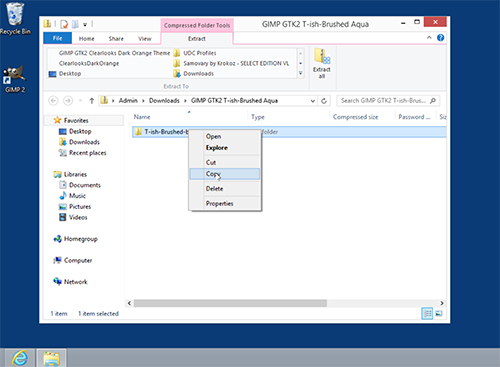Click the Help question mark icon
Image resolution: width=500 pixels, height=367 pixels.
coord(440,38)
